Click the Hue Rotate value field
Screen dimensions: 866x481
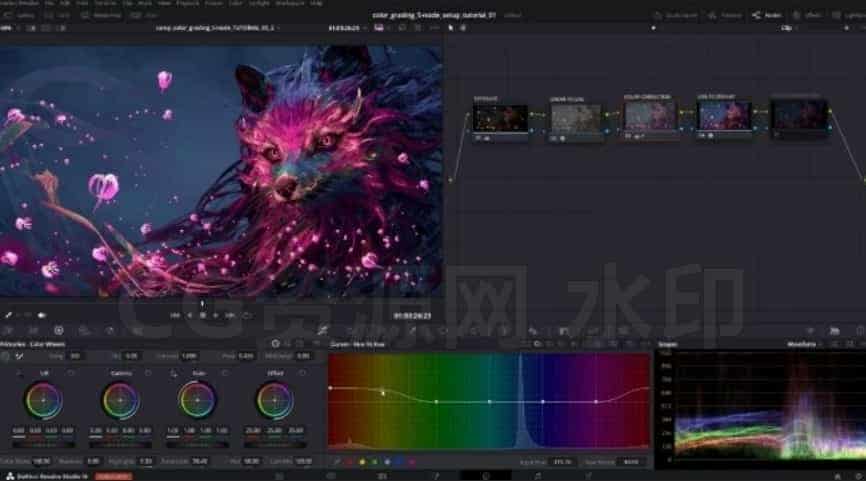[x=631, y=462]
